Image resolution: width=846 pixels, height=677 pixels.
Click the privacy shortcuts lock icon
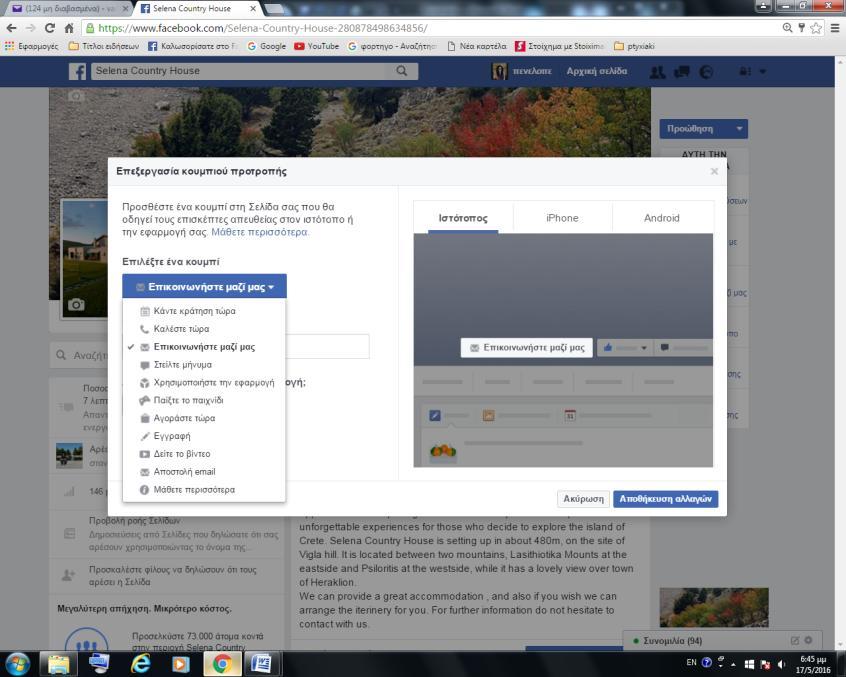coord(745,71)
